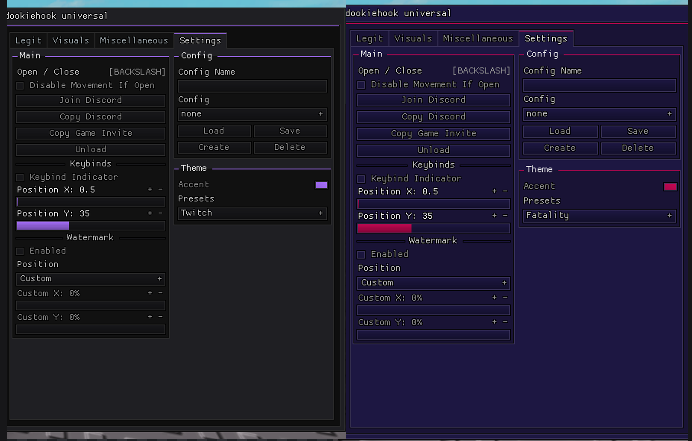Click crimson Position Y slider bar
This screenshot has width=692, height=441.
click(x=433, y=228)
